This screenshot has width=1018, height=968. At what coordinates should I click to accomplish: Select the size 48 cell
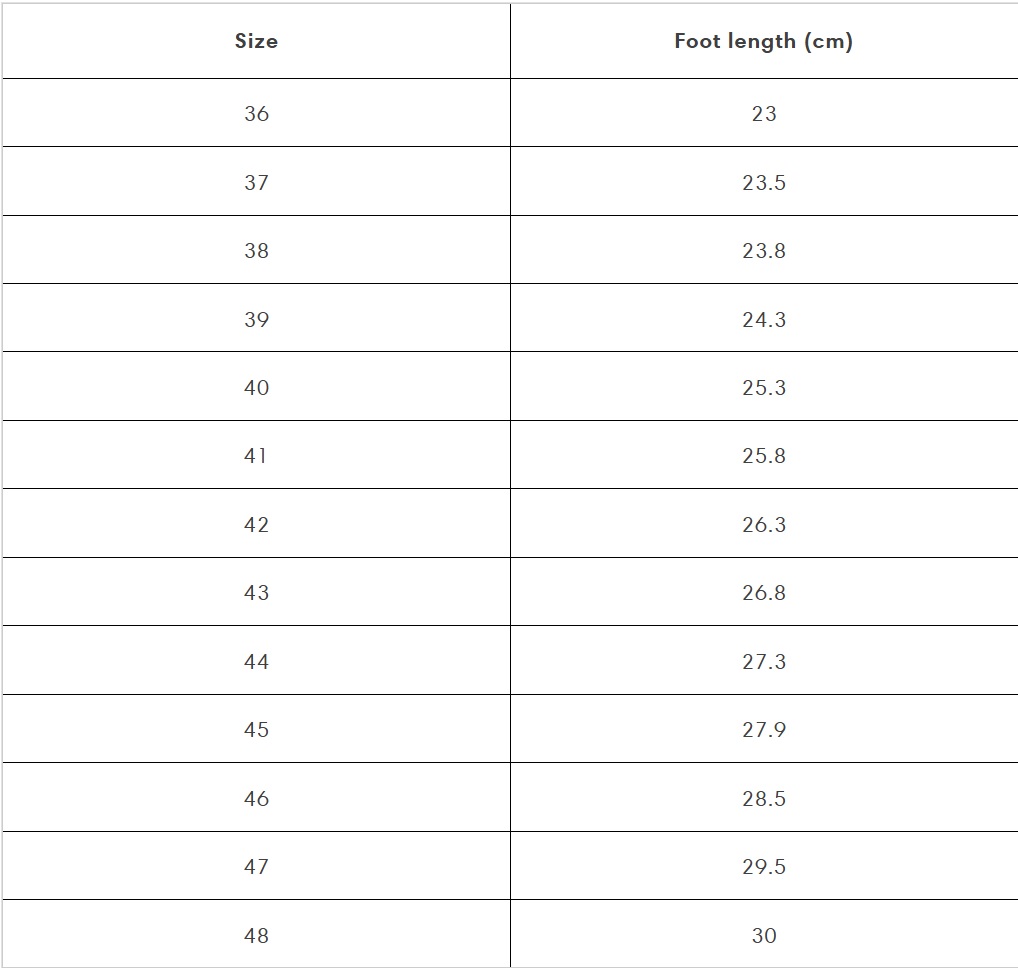pos(256,935)
